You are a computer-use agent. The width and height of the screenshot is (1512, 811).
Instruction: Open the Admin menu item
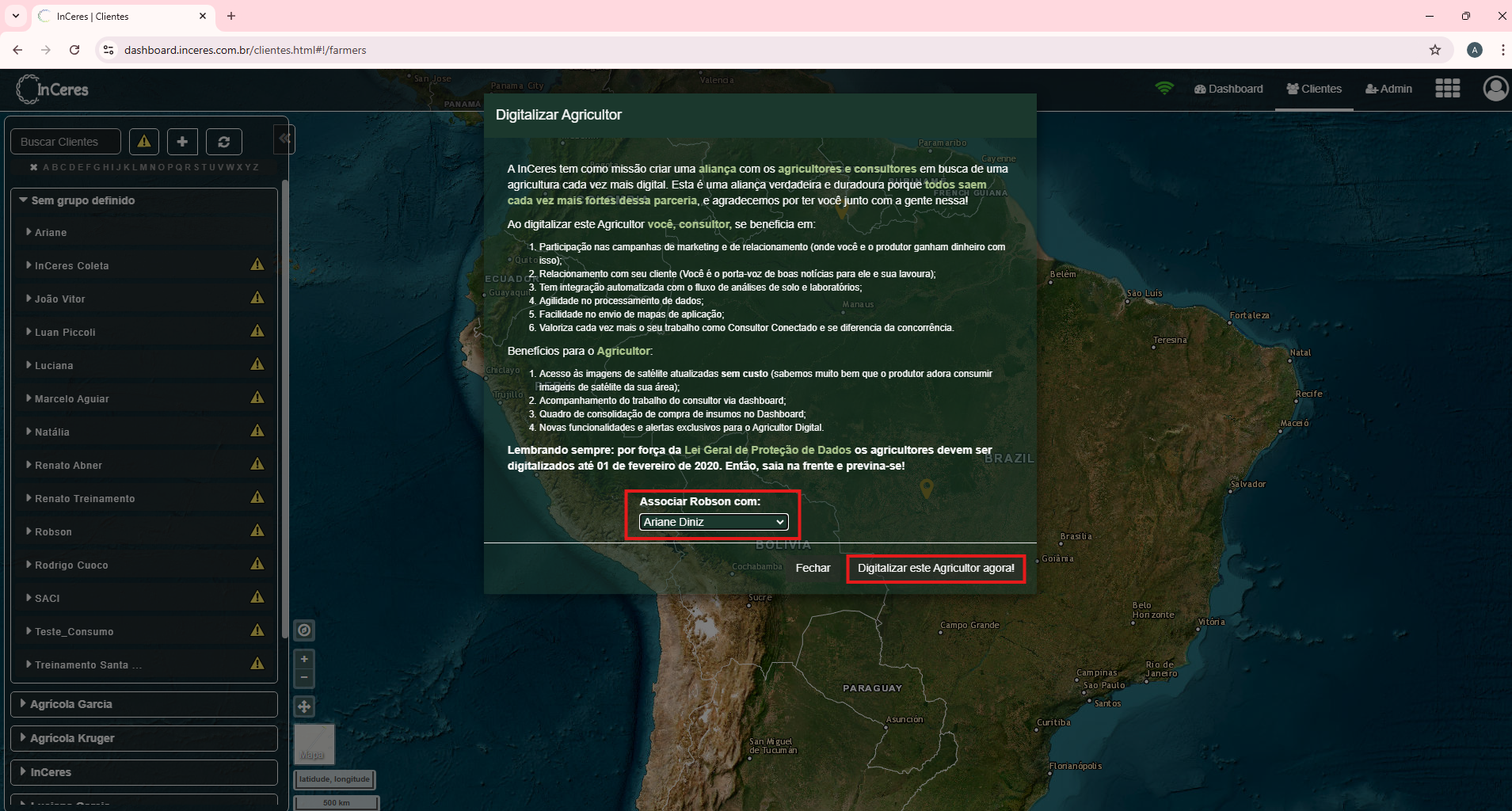[x=1388, y=89]
